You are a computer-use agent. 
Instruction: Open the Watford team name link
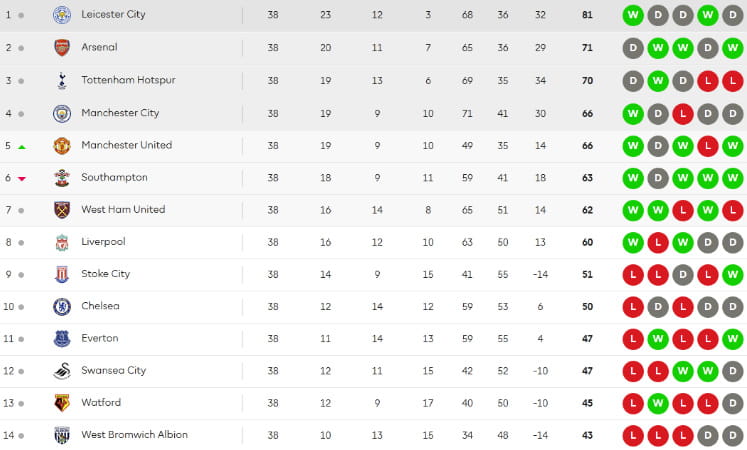(x=101, y=402)
